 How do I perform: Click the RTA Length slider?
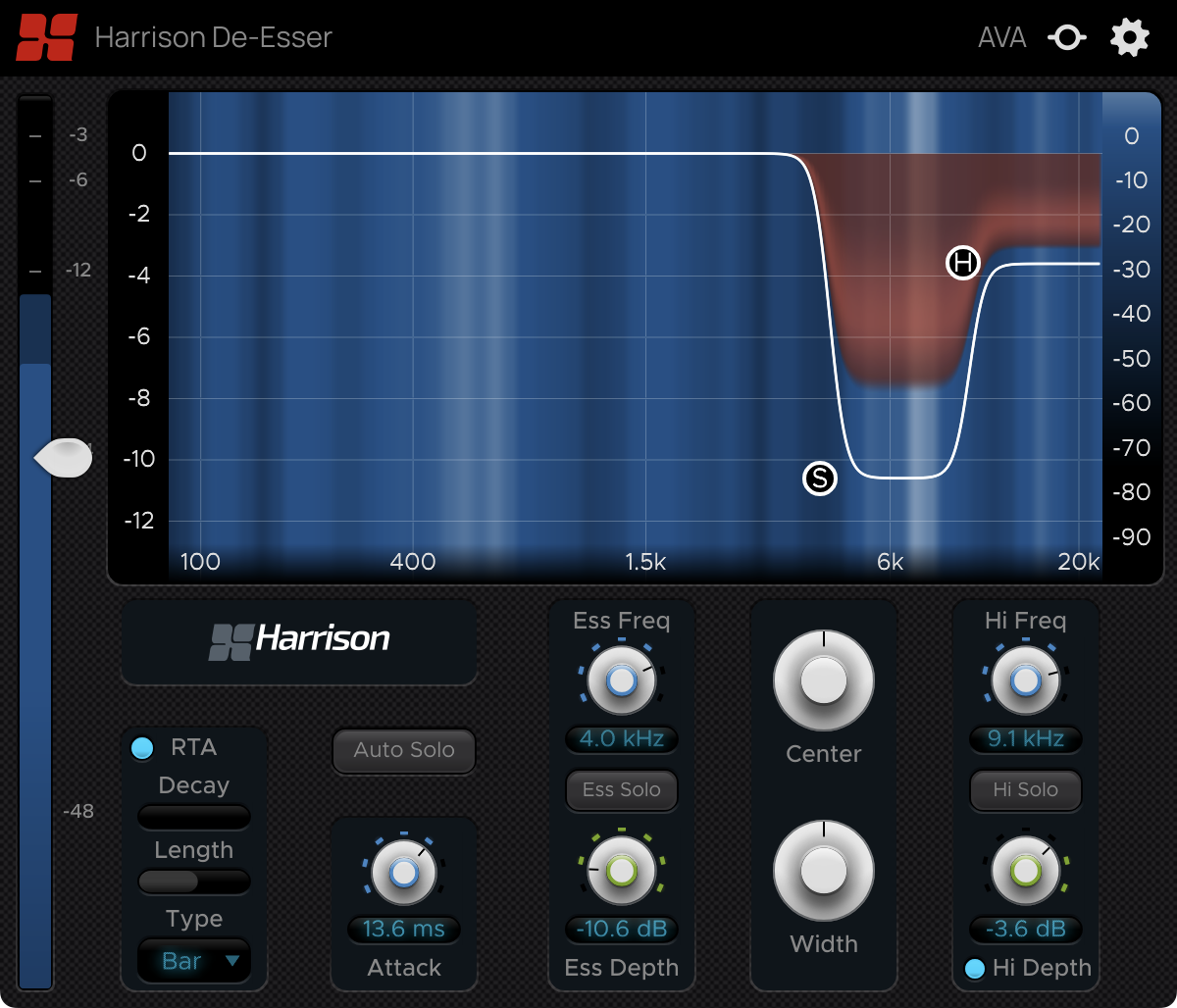point(194,882)
